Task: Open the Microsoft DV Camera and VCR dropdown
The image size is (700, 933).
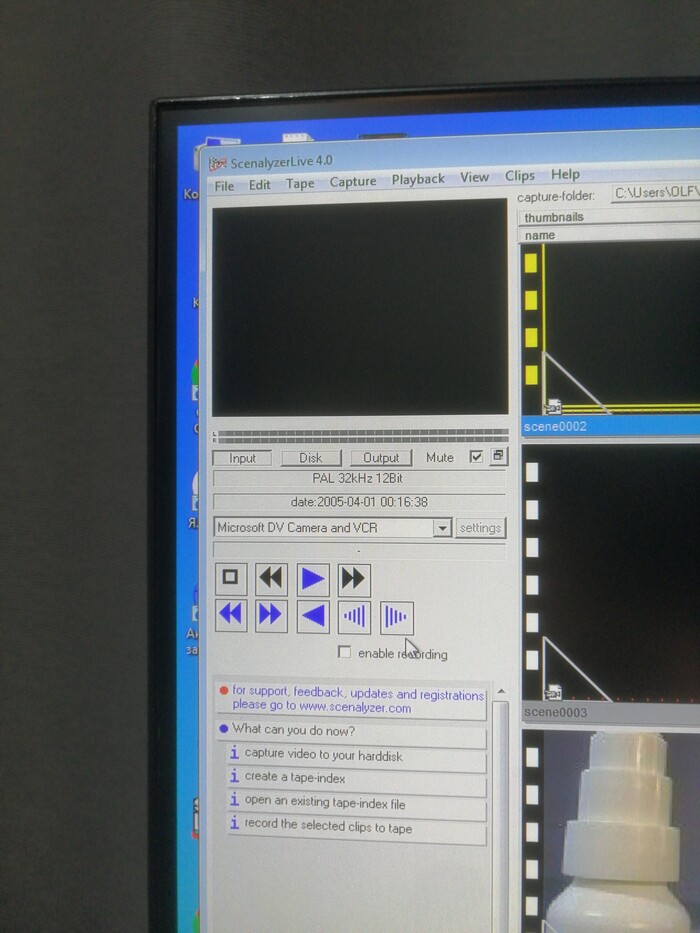Action: [442, 528]
